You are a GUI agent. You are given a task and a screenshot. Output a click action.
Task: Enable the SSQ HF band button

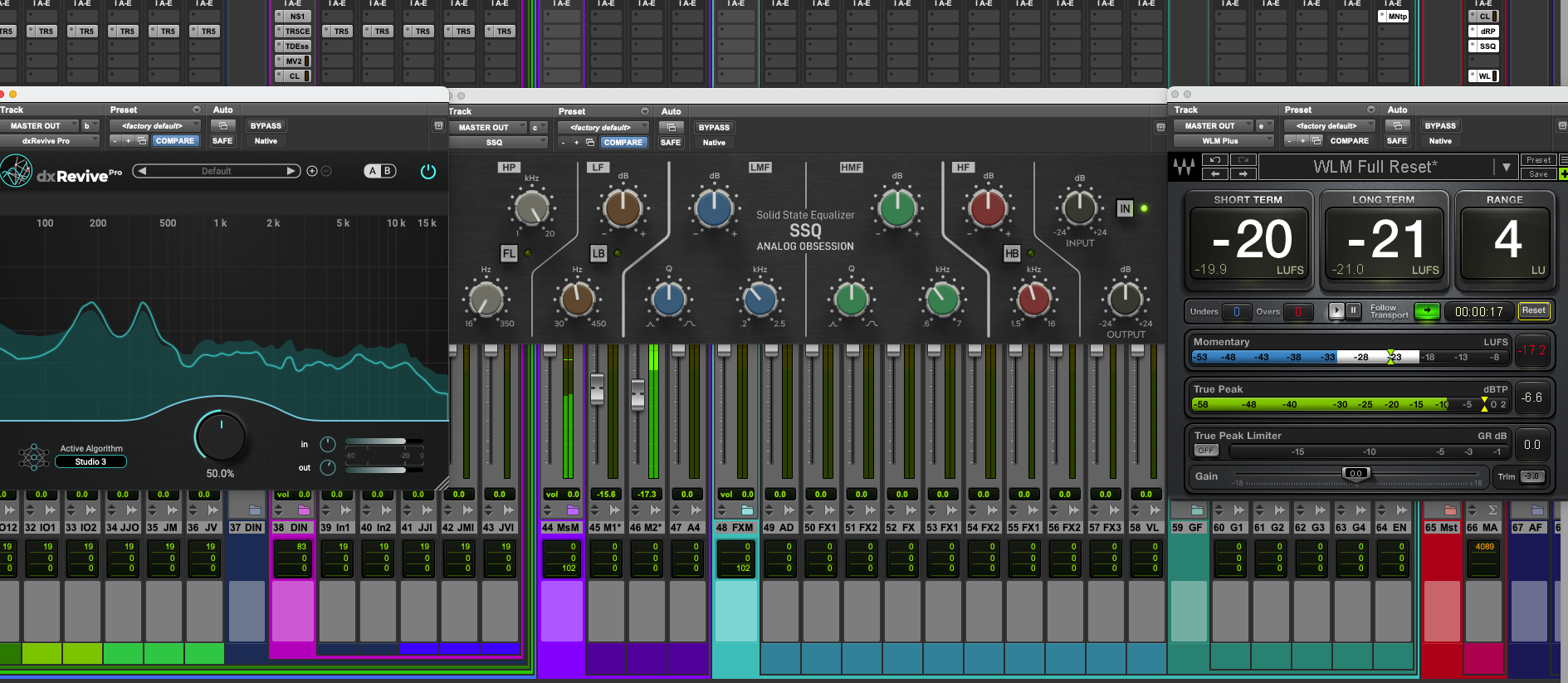point(963,167)
